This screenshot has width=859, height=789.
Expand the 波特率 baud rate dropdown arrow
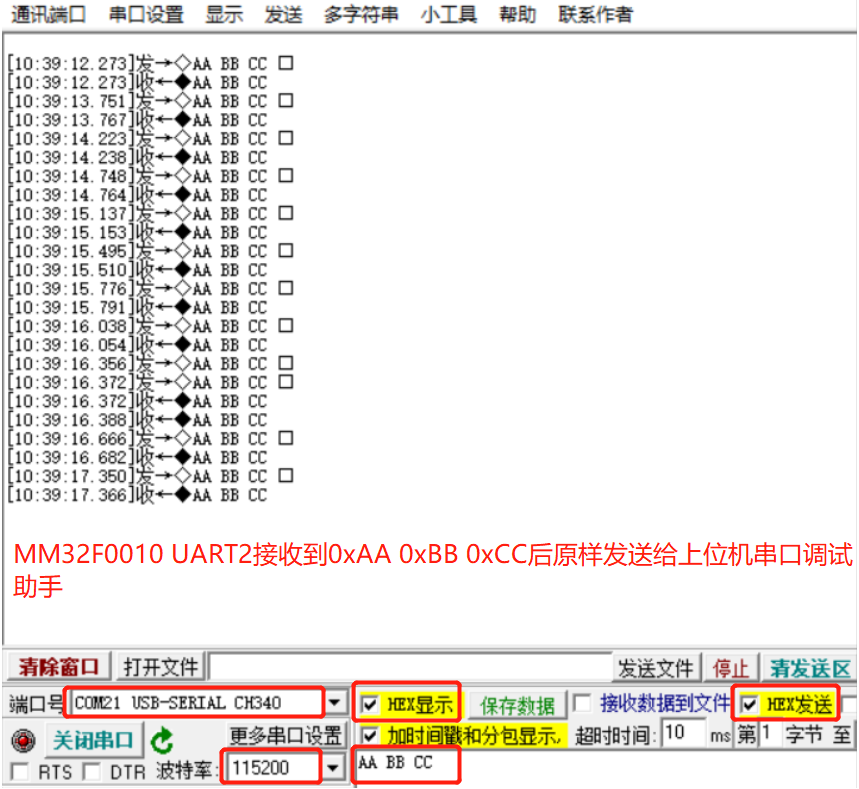333,768
